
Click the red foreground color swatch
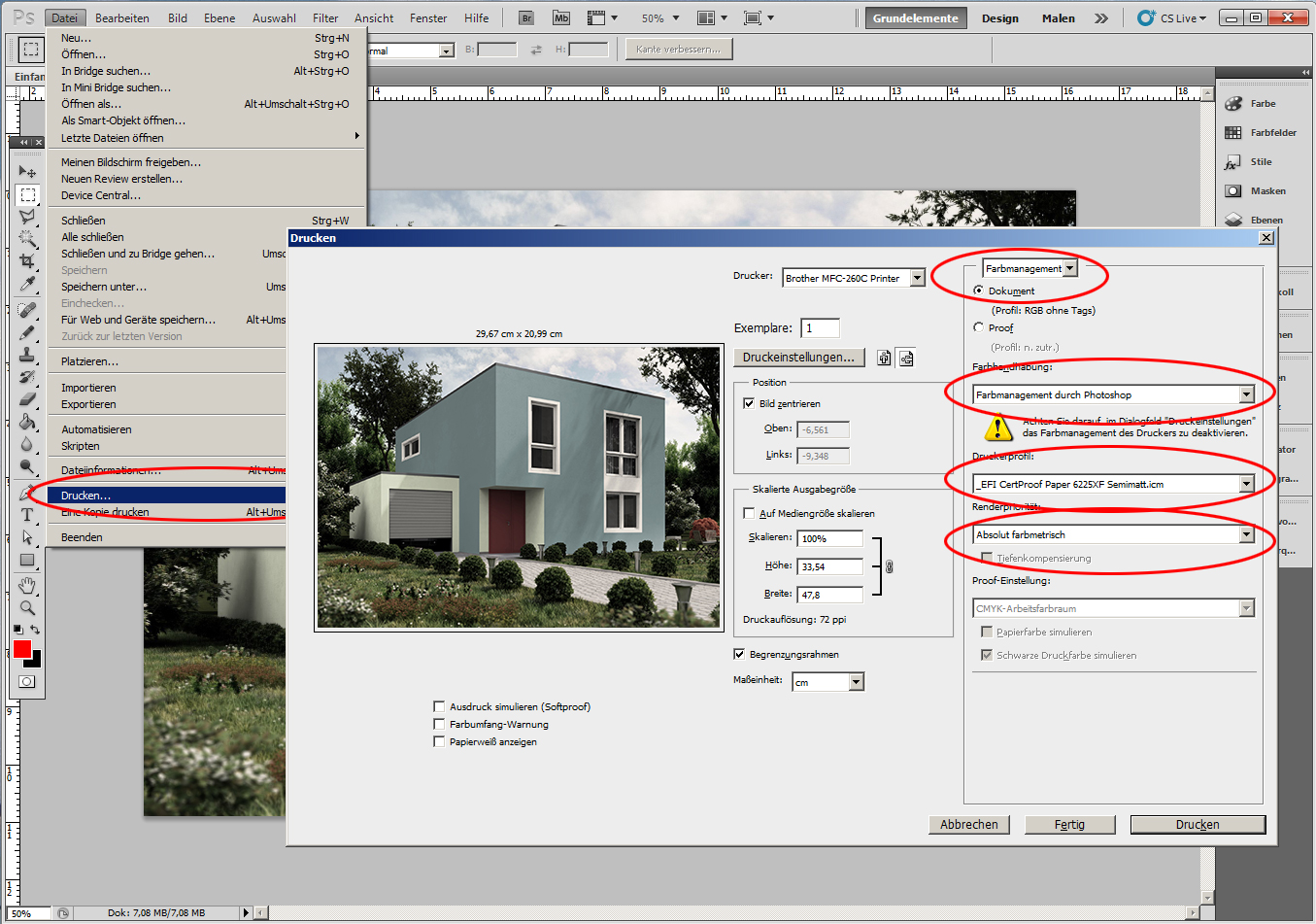(22, 649)
